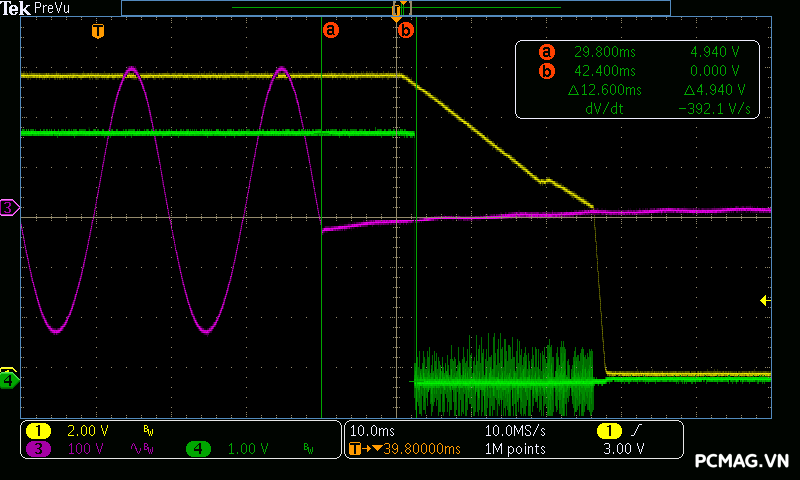
Task: Click the cursor 'a' marker on the graticule
Action: 331,30
